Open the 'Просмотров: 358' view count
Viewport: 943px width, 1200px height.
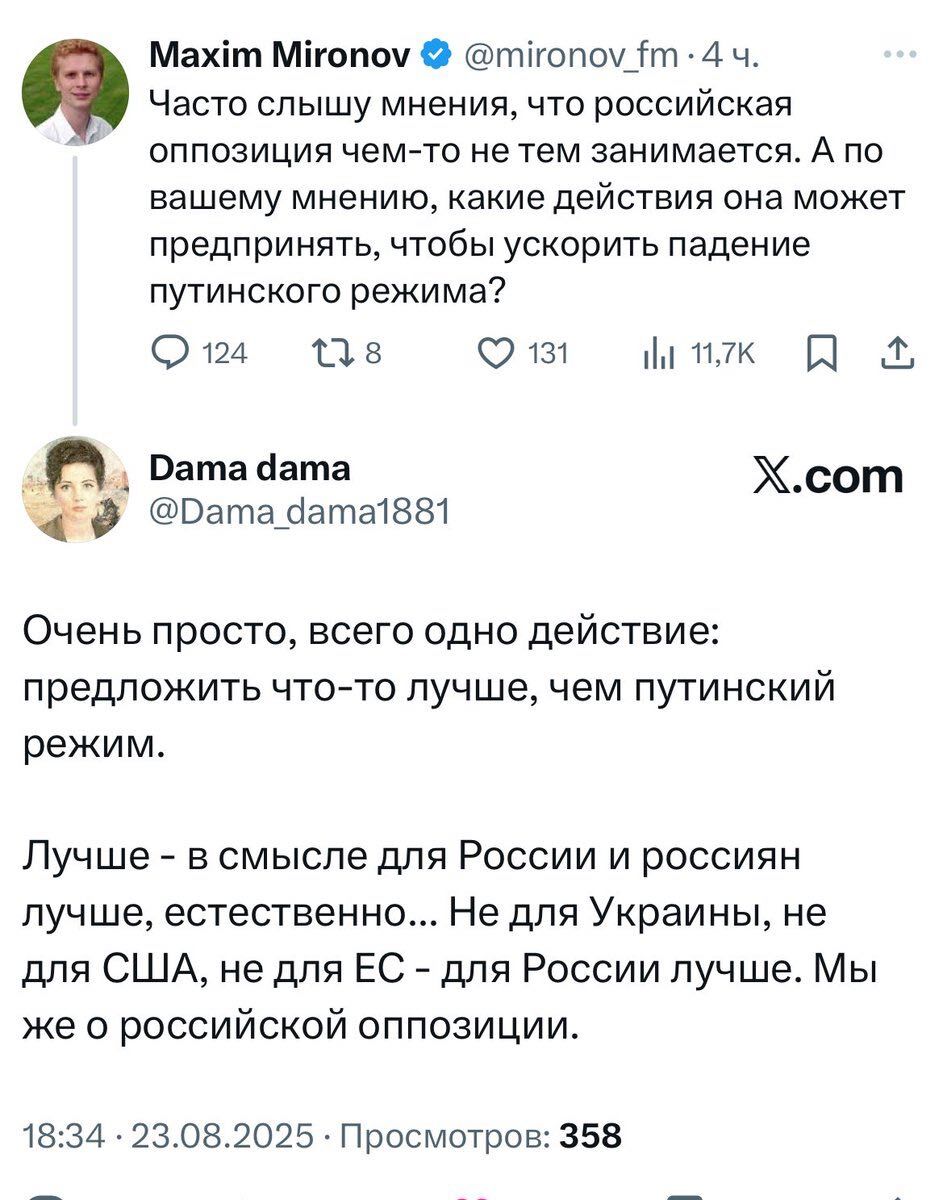(481, 1136)
